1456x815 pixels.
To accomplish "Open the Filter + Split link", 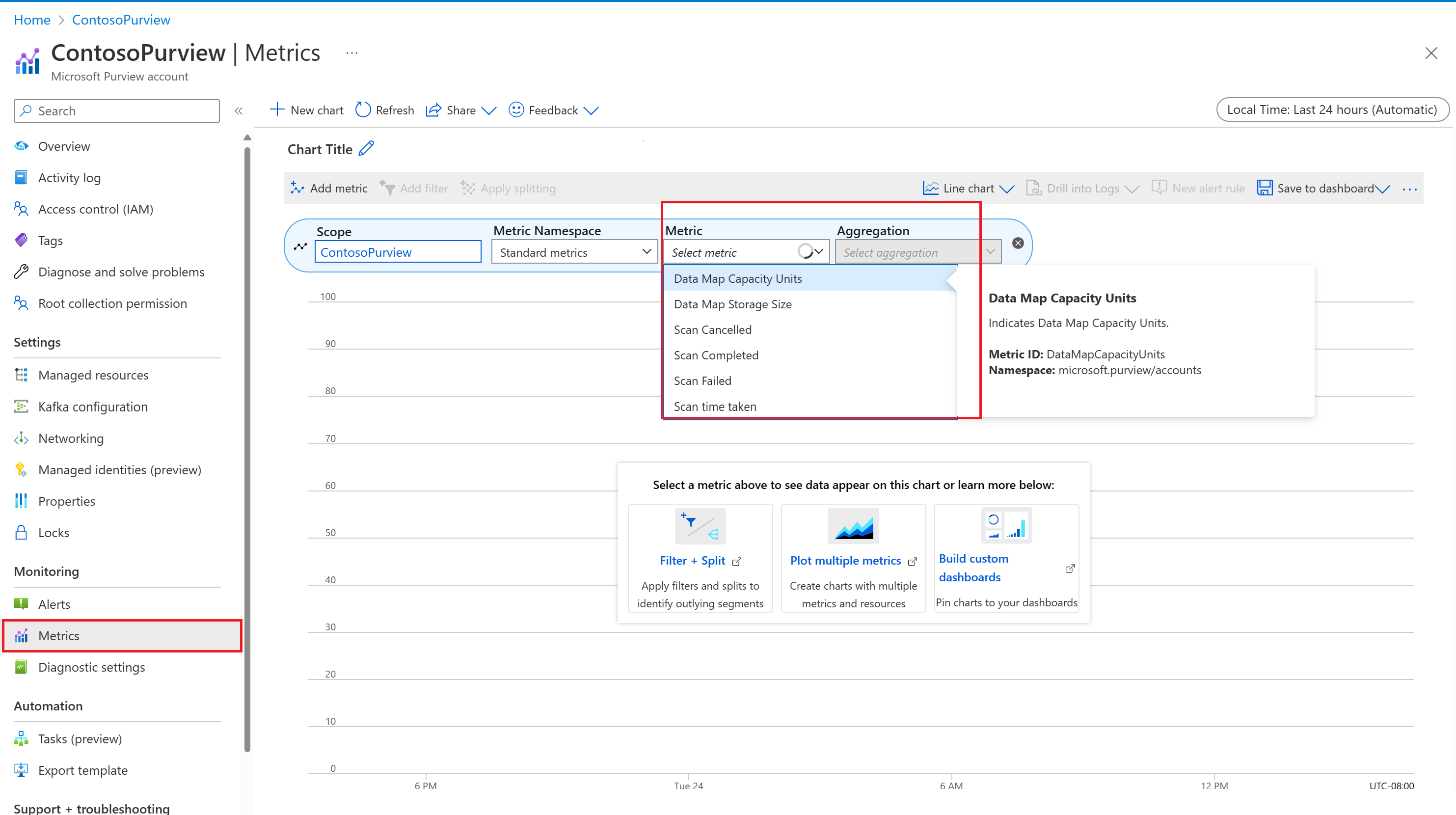I will [693, 560].
